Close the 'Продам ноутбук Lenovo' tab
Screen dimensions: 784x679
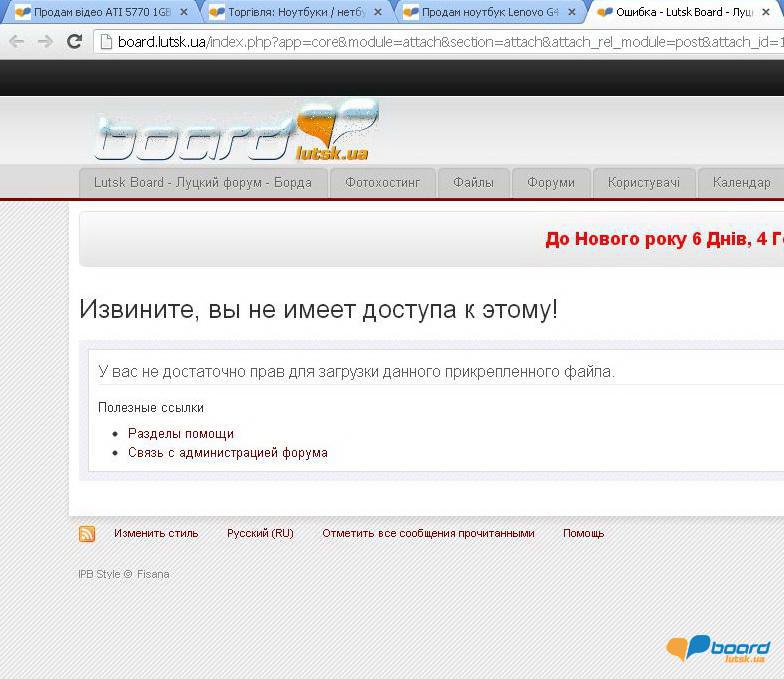tap(572, 12)
